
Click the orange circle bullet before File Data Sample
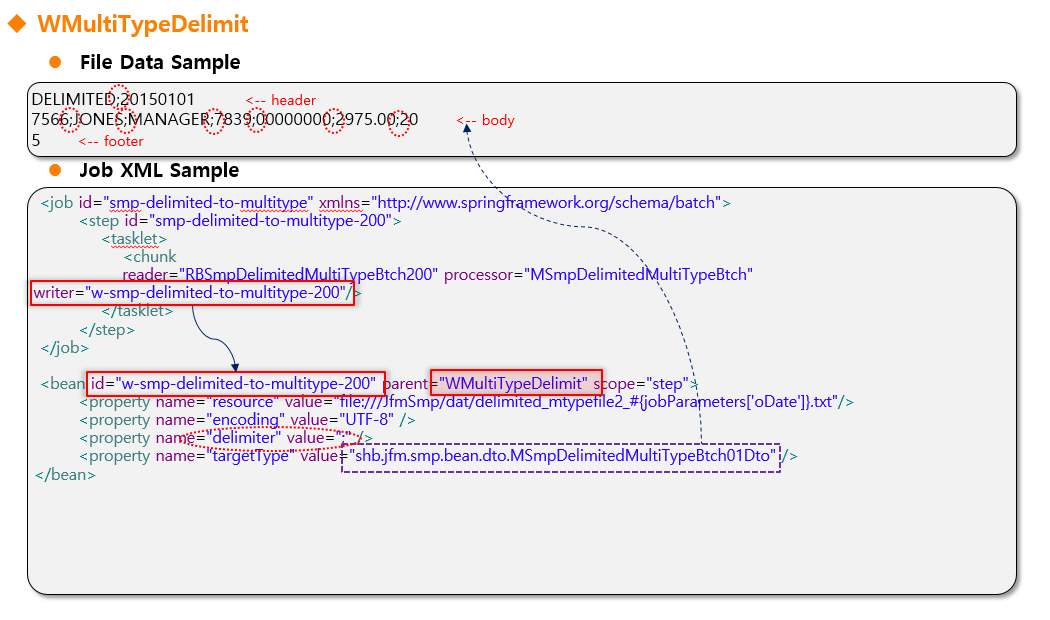[x=56, y=62]
